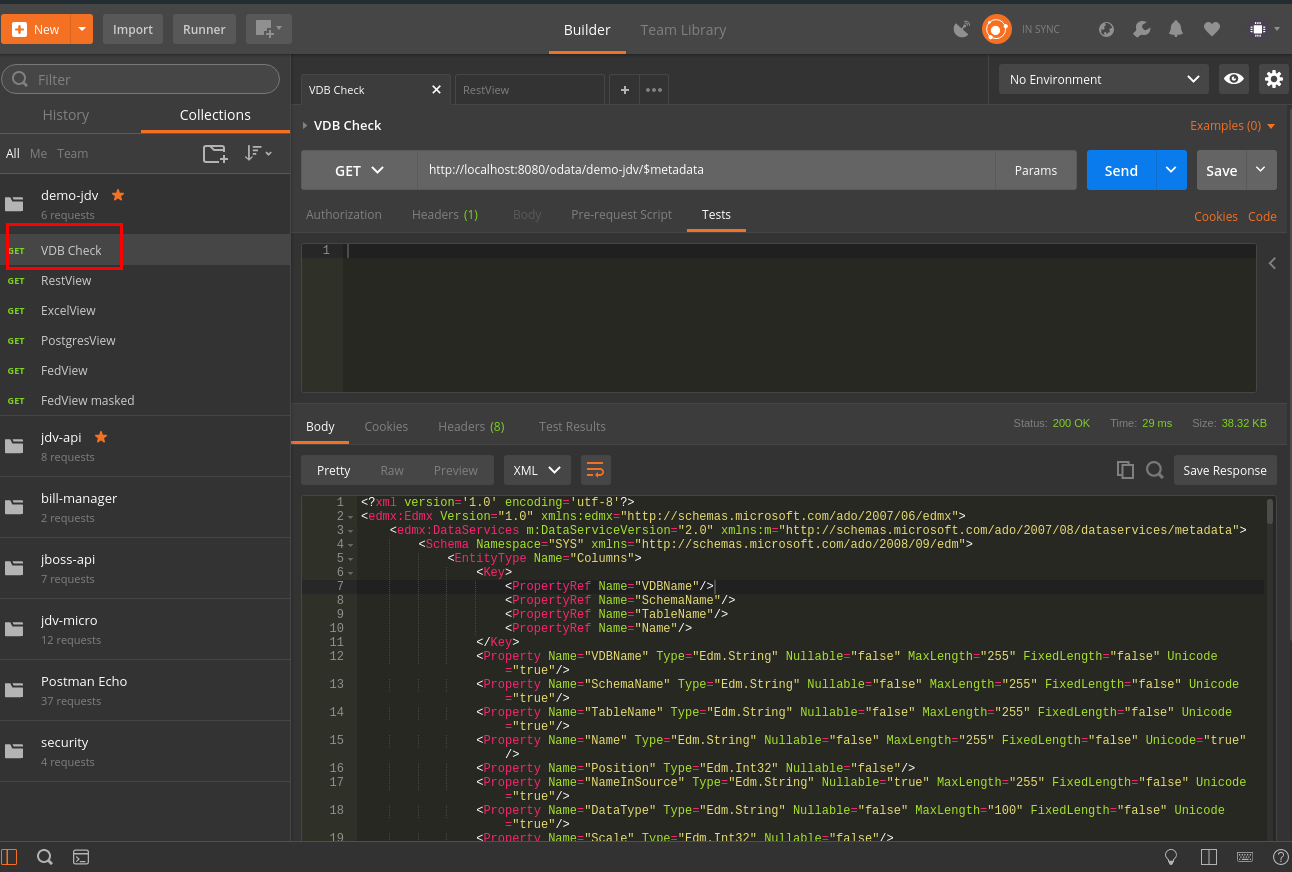Click the search response icon
Image resolution: width=1292 pixels, height=872 pixels.
tap(1155, 470)
